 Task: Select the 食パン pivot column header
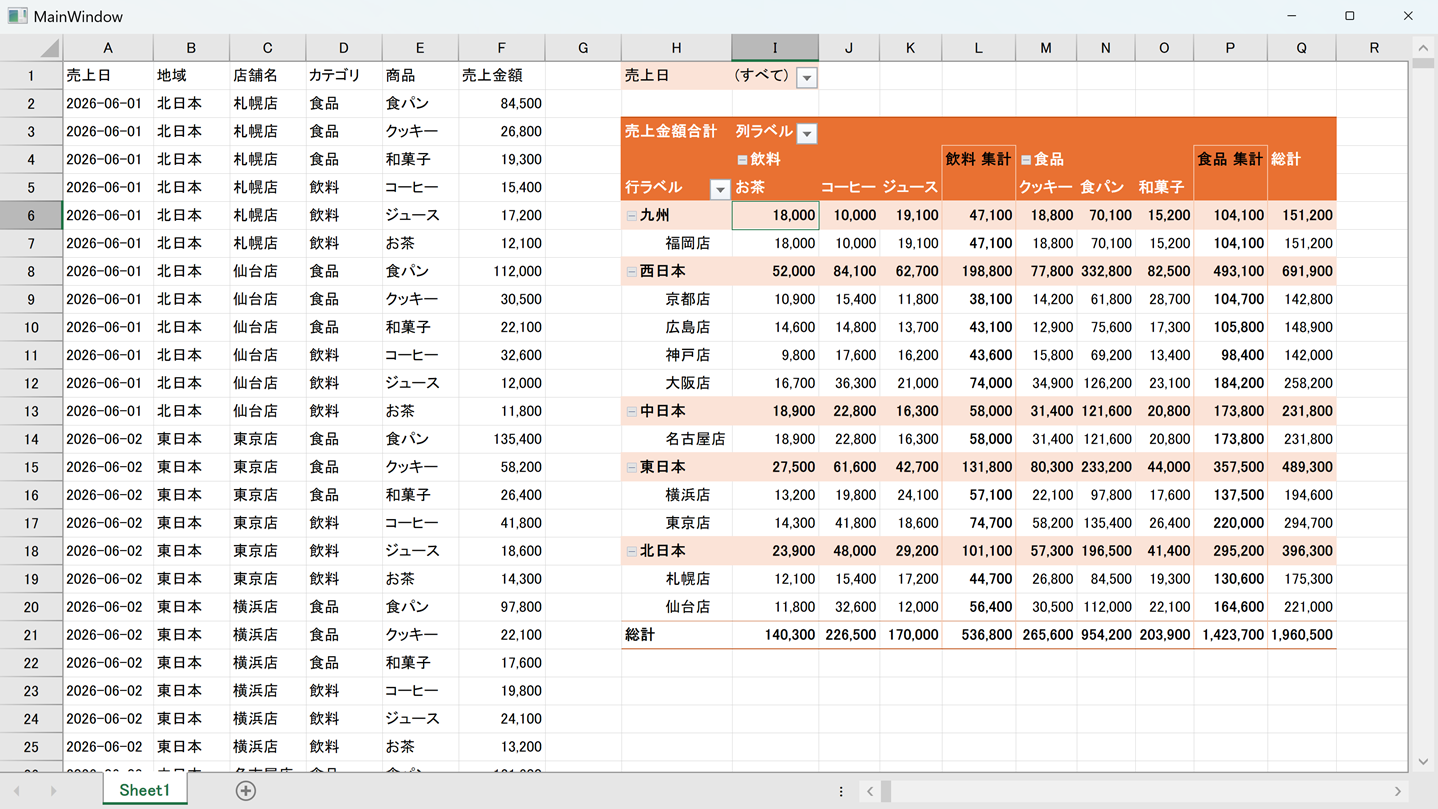[1105, 187]
